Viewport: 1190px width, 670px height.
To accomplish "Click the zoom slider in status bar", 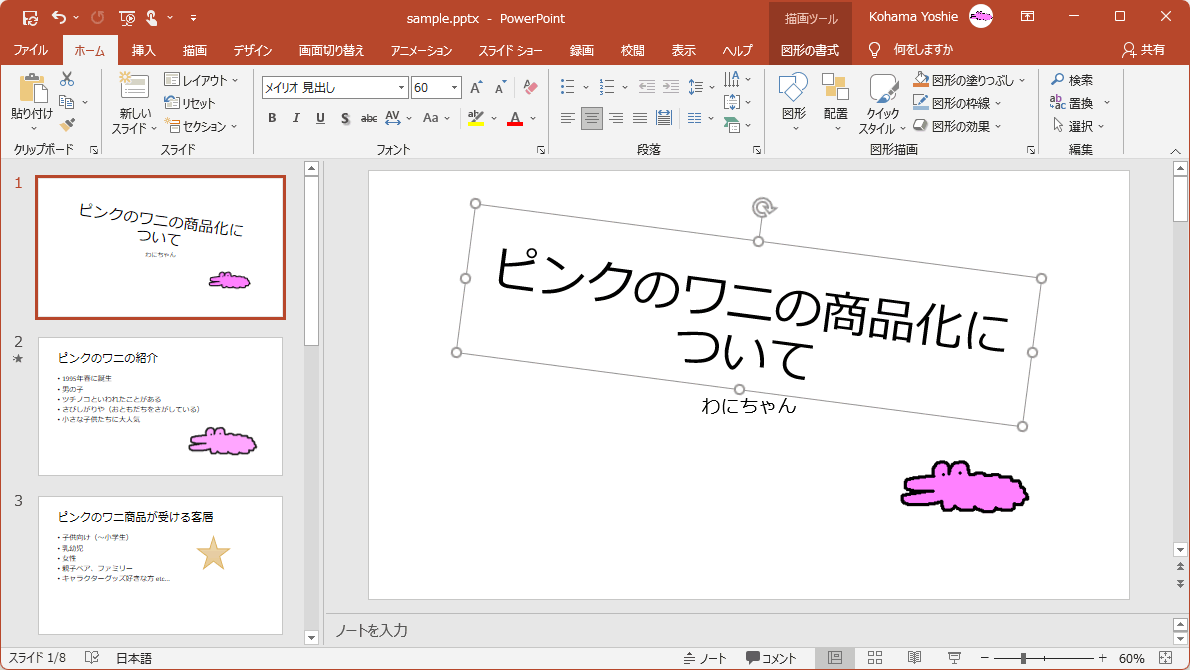I will (1022, 658).
